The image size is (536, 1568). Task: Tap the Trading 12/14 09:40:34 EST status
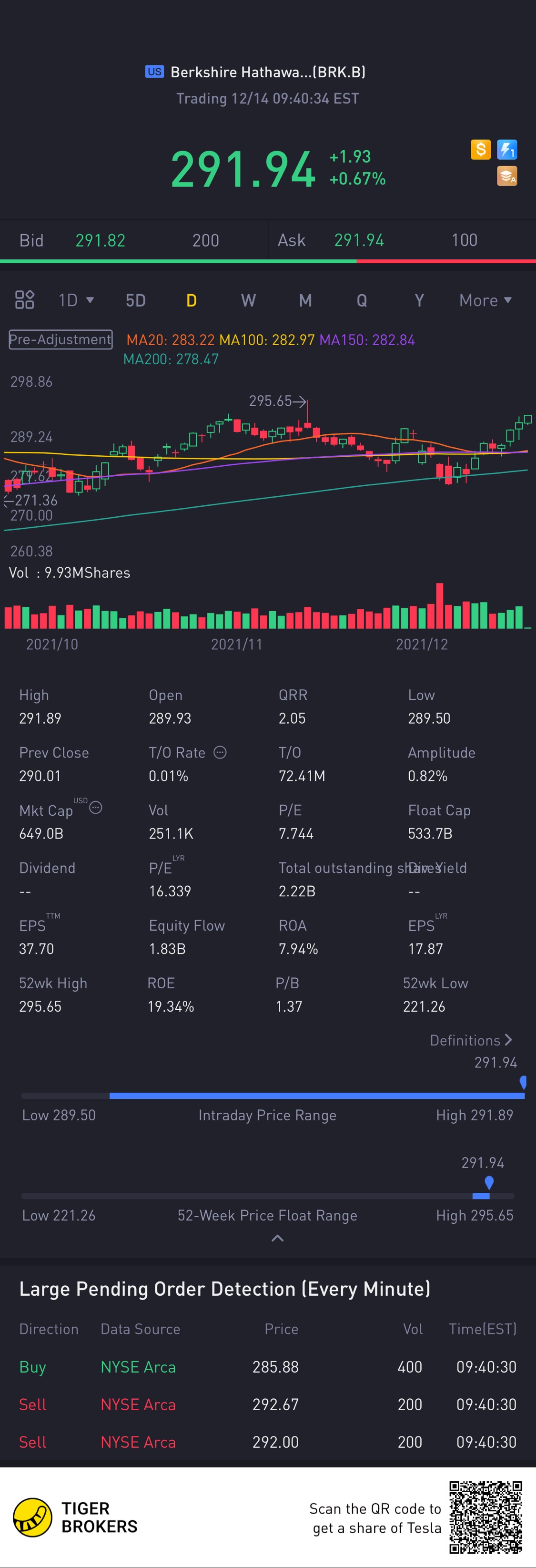pos(268,99)
